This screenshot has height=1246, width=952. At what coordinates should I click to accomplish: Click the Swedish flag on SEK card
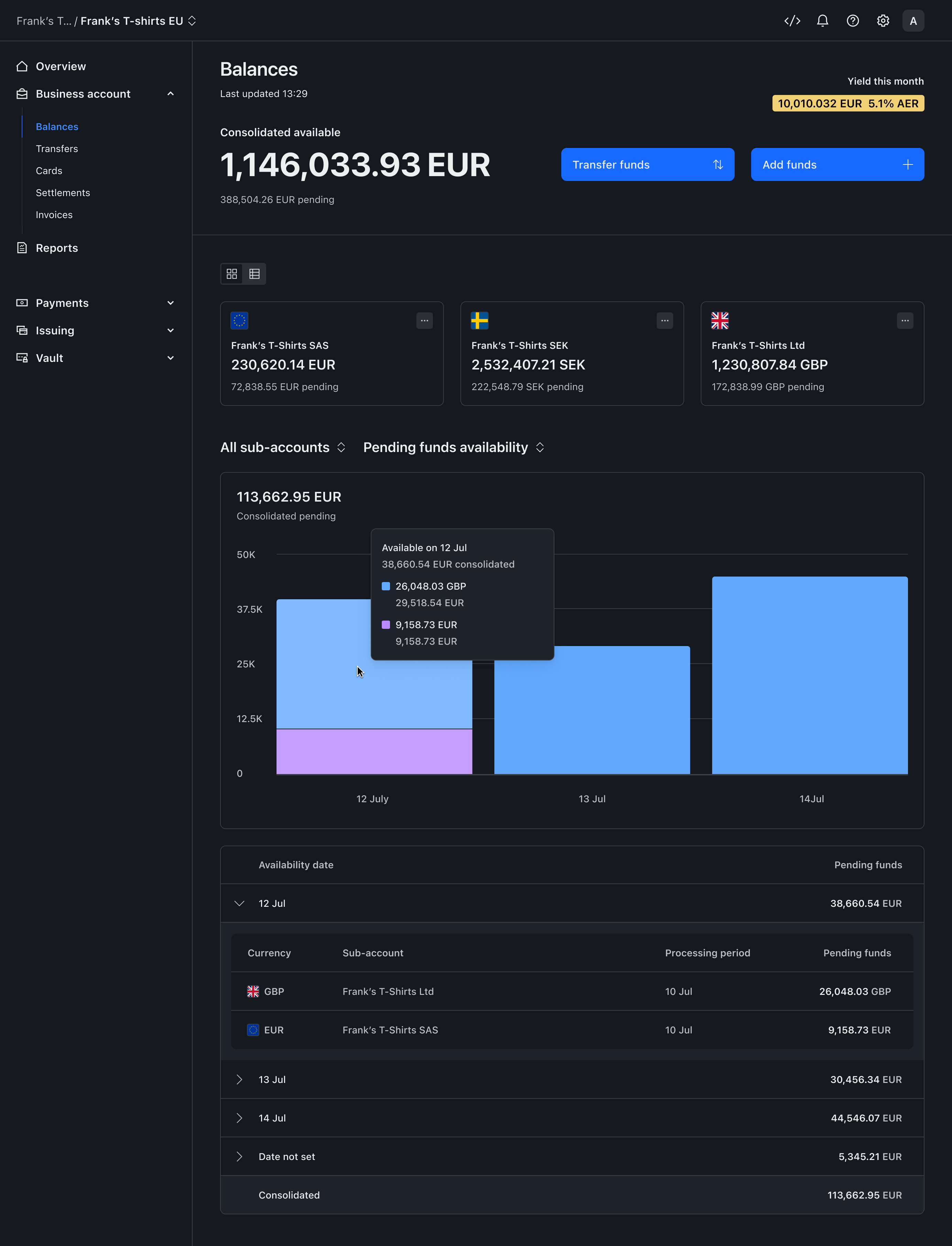click(479, 321)
